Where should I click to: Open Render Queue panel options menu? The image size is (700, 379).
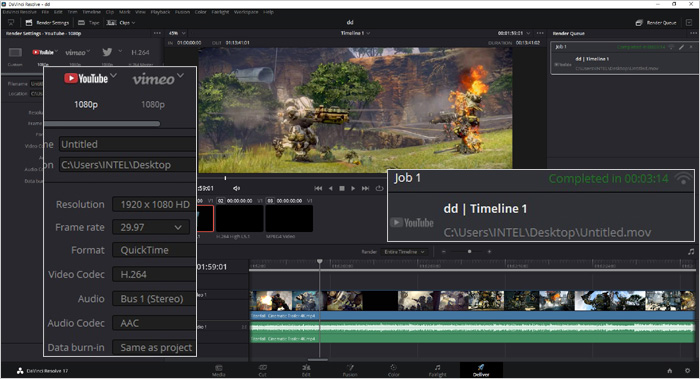[693, 33]
